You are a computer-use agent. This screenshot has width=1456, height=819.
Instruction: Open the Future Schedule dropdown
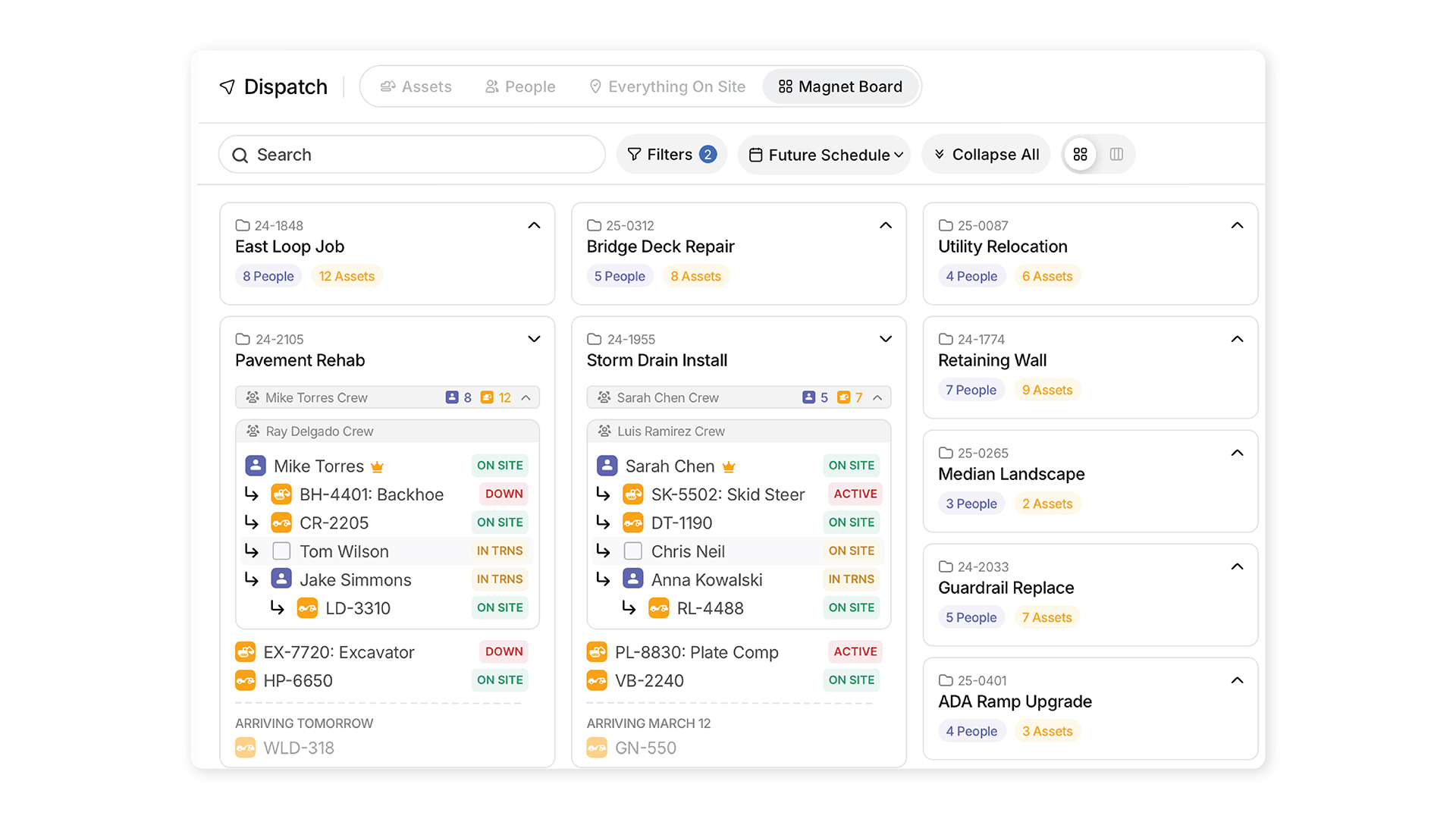pos(825,155)
